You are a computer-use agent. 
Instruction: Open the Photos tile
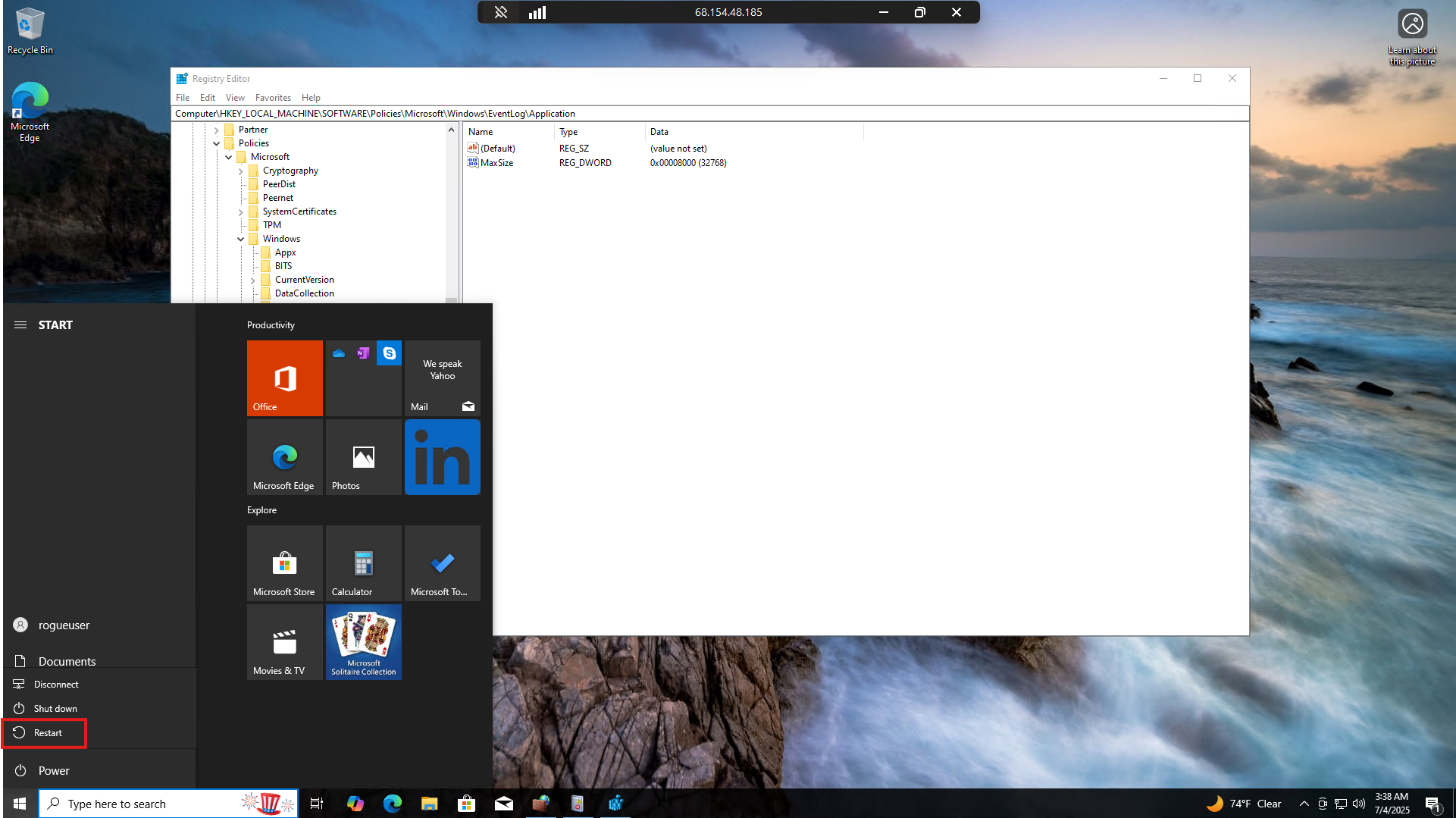[x=363, y=457]
